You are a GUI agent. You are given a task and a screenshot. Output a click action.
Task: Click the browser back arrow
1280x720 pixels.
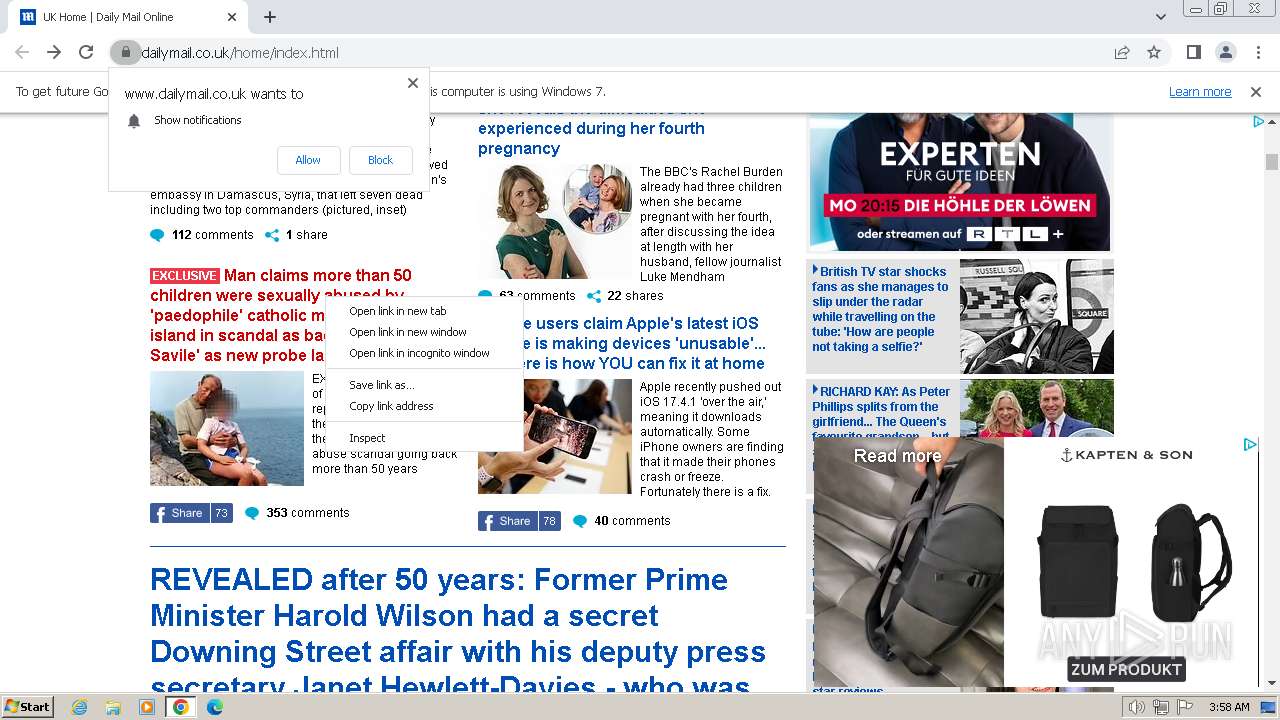click(22, 52)
